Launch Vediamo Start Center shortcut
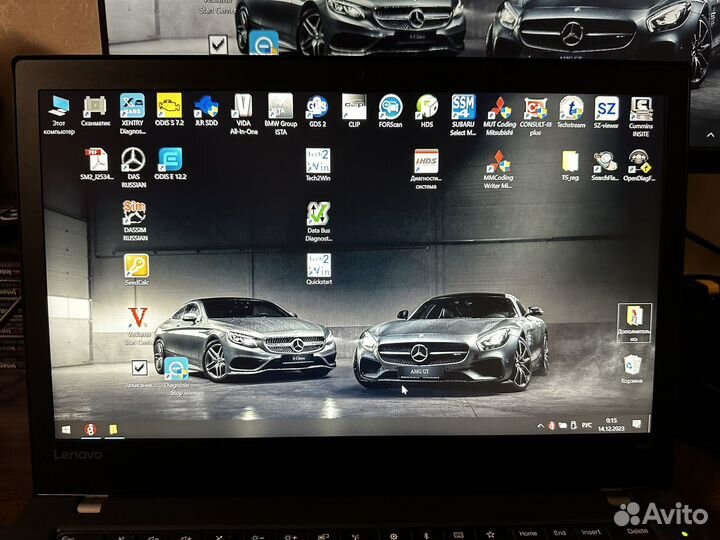The width and height of the screenshot is (720, 540). point(138,326)
